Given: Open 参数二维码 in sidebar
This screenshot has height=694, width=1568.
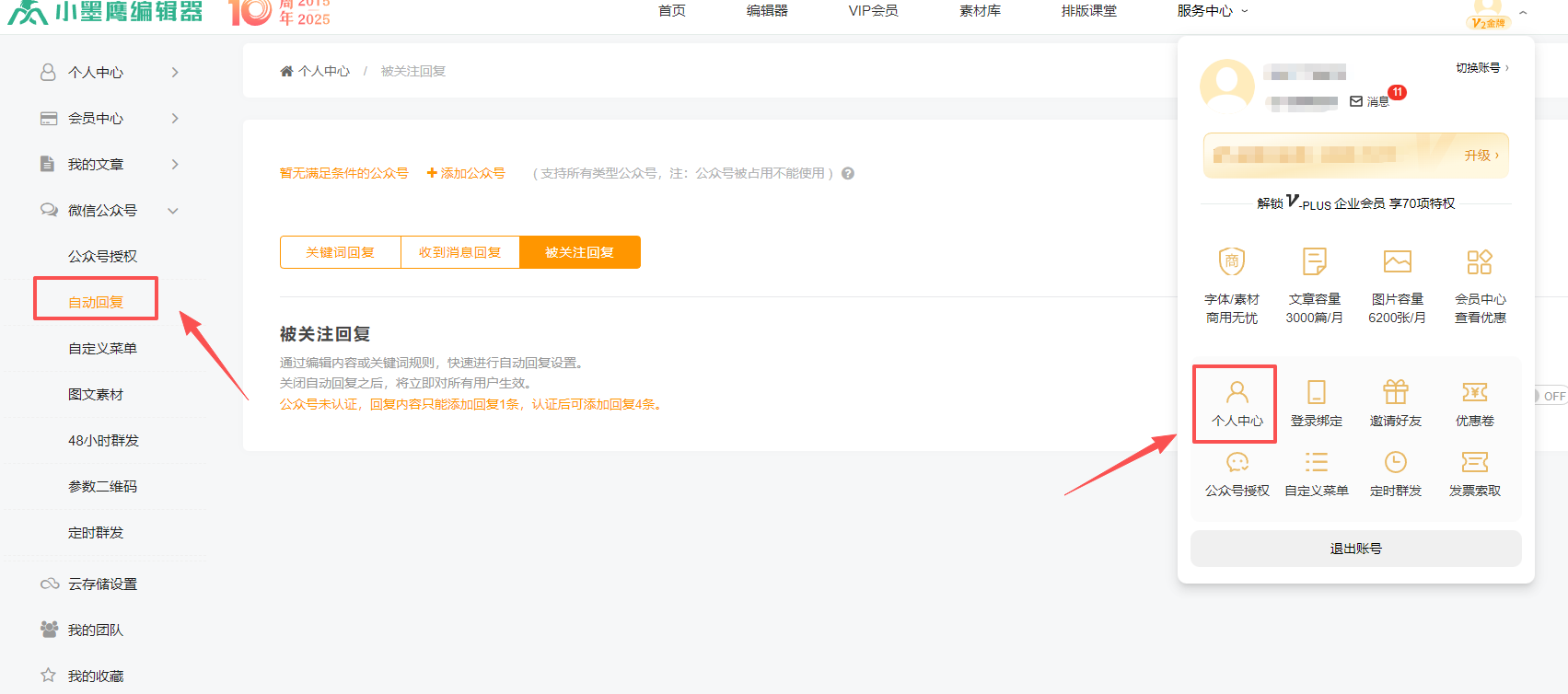Looking at the screenshot, I should point(102,486).
